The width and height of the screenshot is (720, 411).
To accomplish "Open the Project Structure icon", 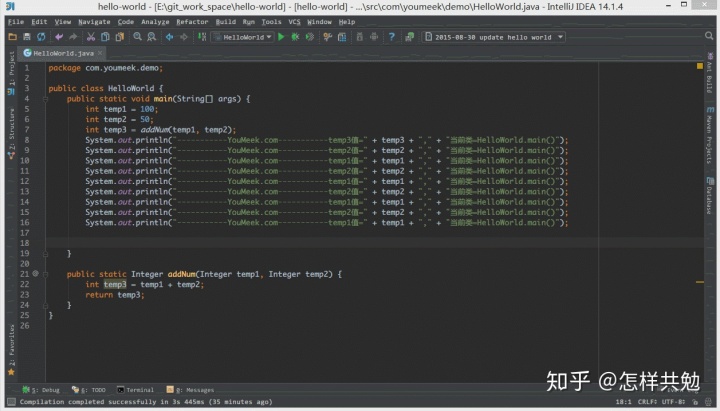I will [x=342, y=37].
